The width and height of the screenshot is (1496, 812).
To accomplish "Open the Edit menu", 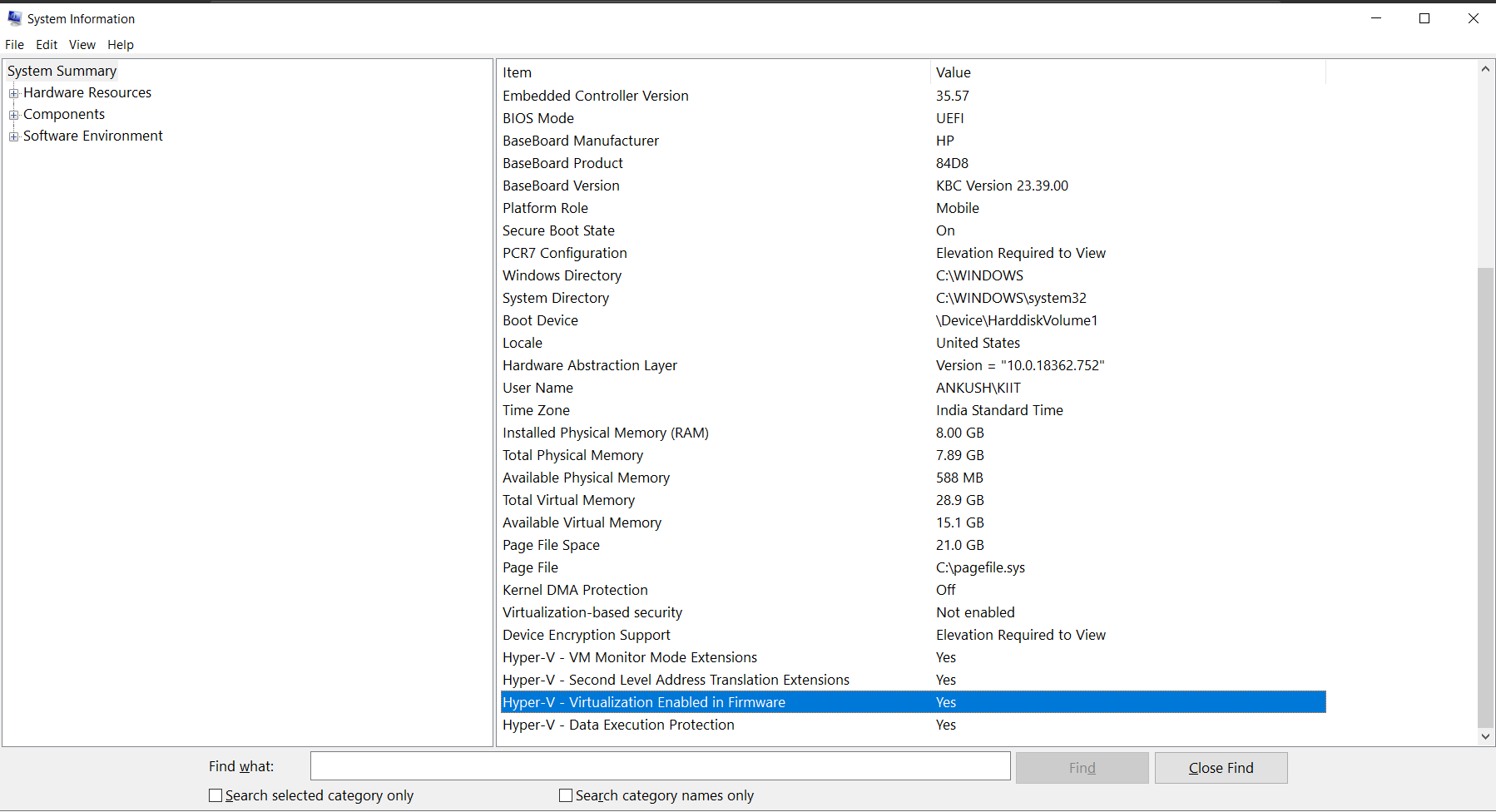I will point(47,45).
